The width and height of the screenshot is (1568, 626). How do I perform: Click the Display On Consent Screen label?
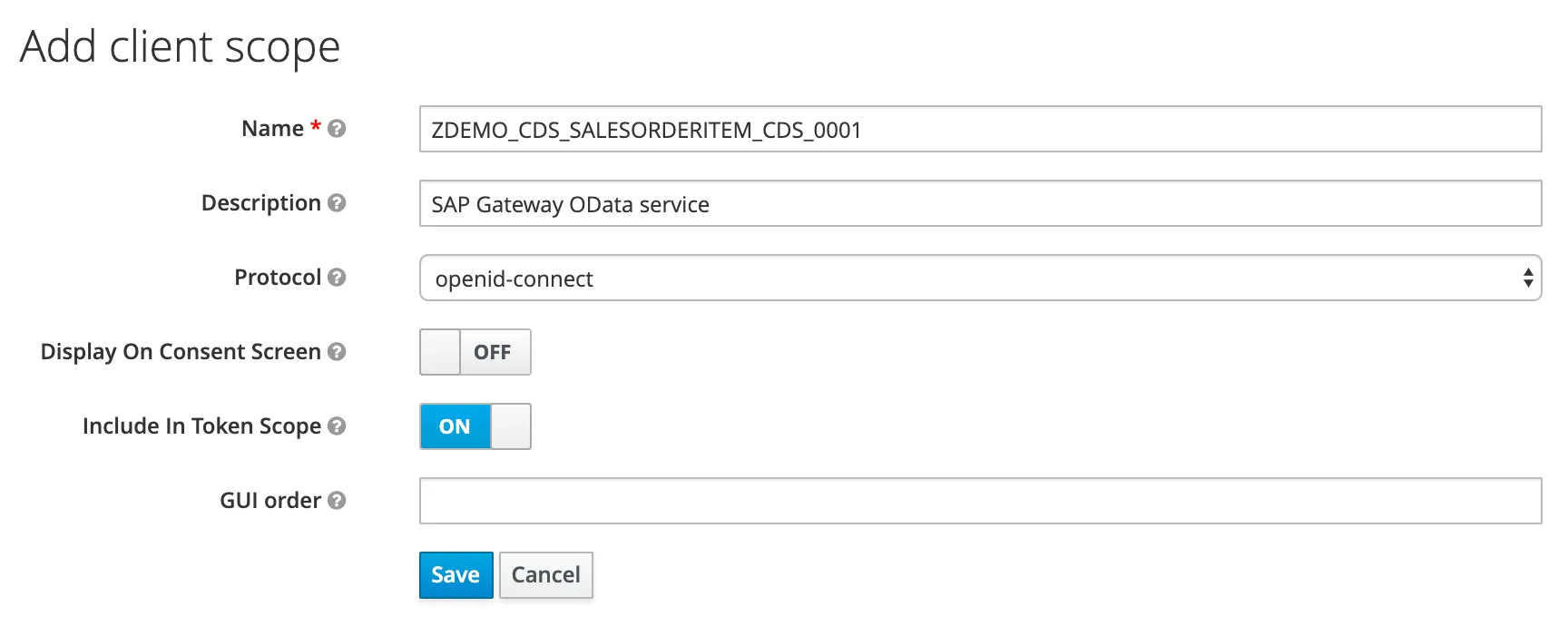181,352
